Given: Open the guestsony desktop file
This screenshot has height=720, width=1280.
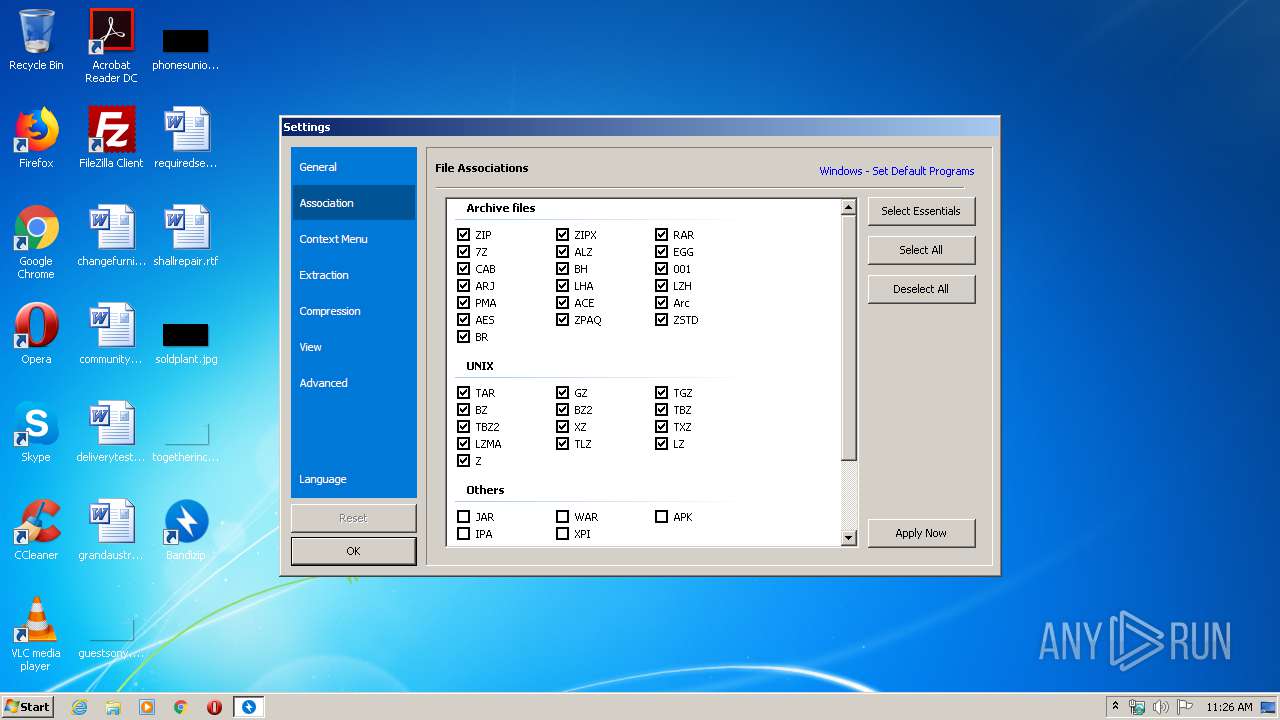Looking at the screenshot, I should (x=111, y=640).
